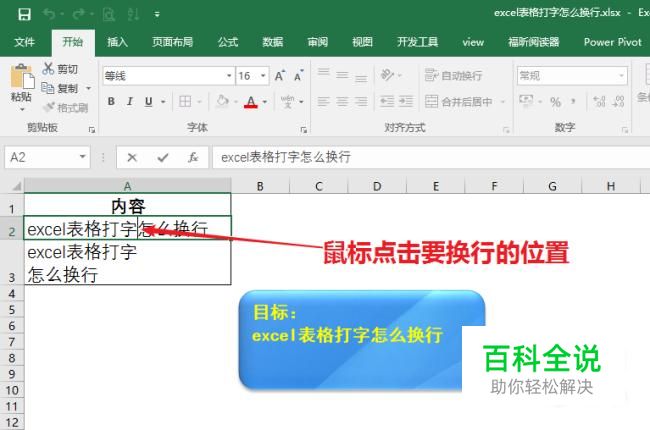Viewport: 650px width, 430px height.
Task: Select the row 3 header
Action: click(12, 263)
